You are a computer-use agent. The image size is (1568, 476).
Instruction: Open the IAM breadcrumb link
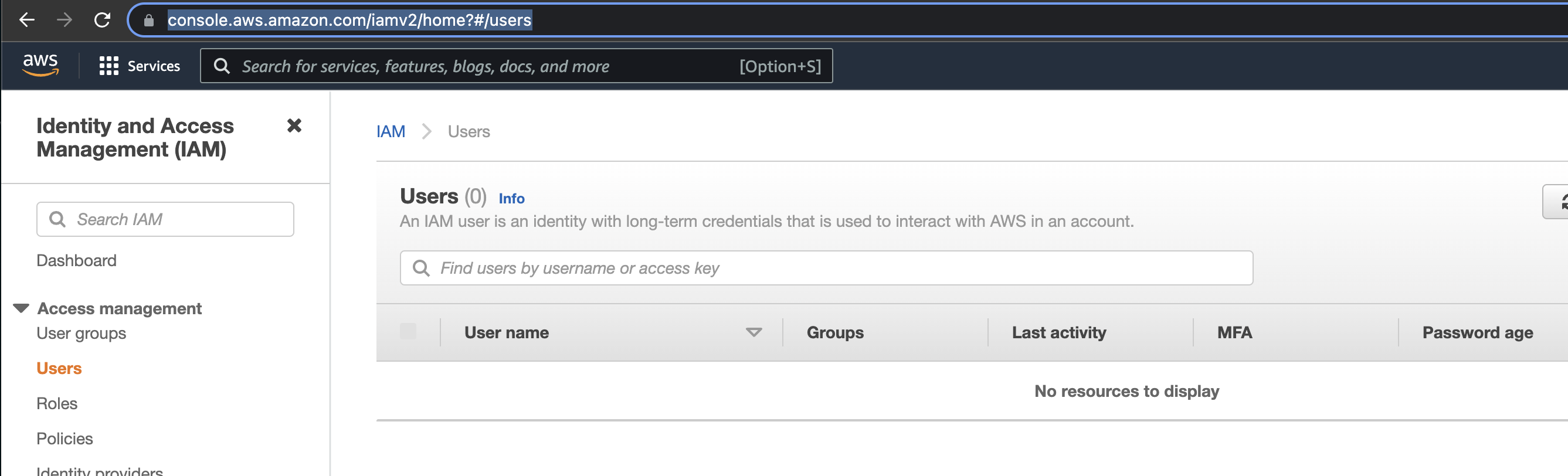point(390,131)
